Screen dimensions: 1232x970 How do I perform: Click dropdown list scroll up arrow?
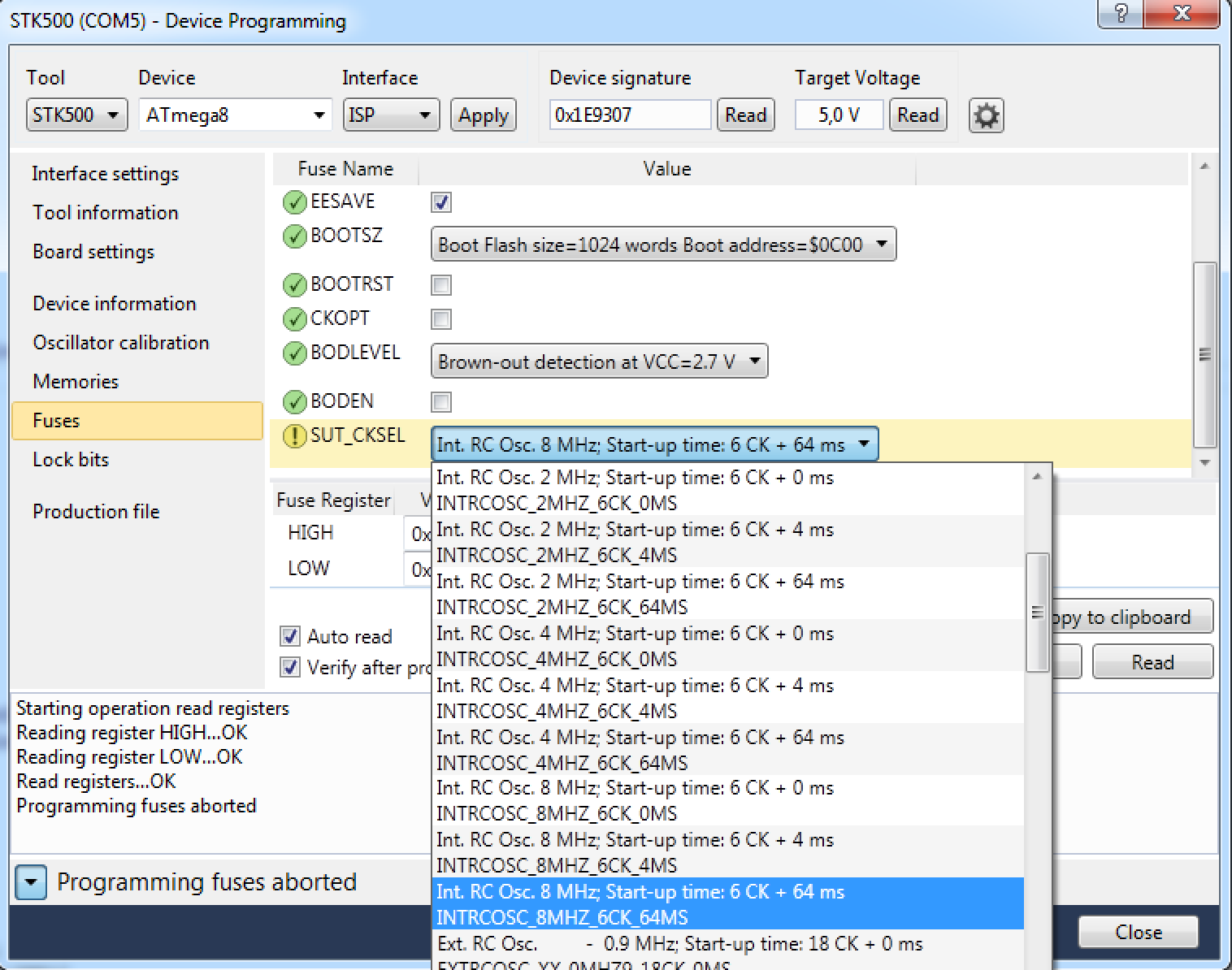click(x=1037, y=477)
